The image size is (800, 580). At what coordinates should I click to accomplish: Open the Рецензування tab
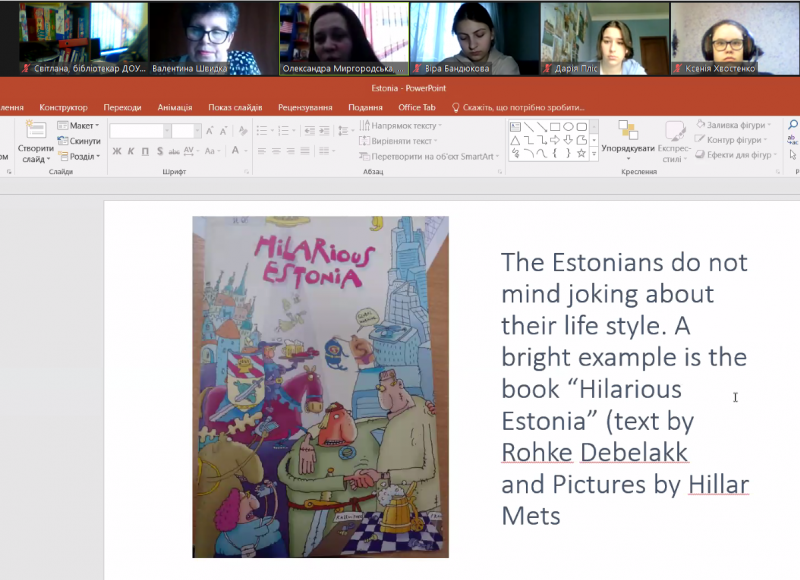[305, 108]
